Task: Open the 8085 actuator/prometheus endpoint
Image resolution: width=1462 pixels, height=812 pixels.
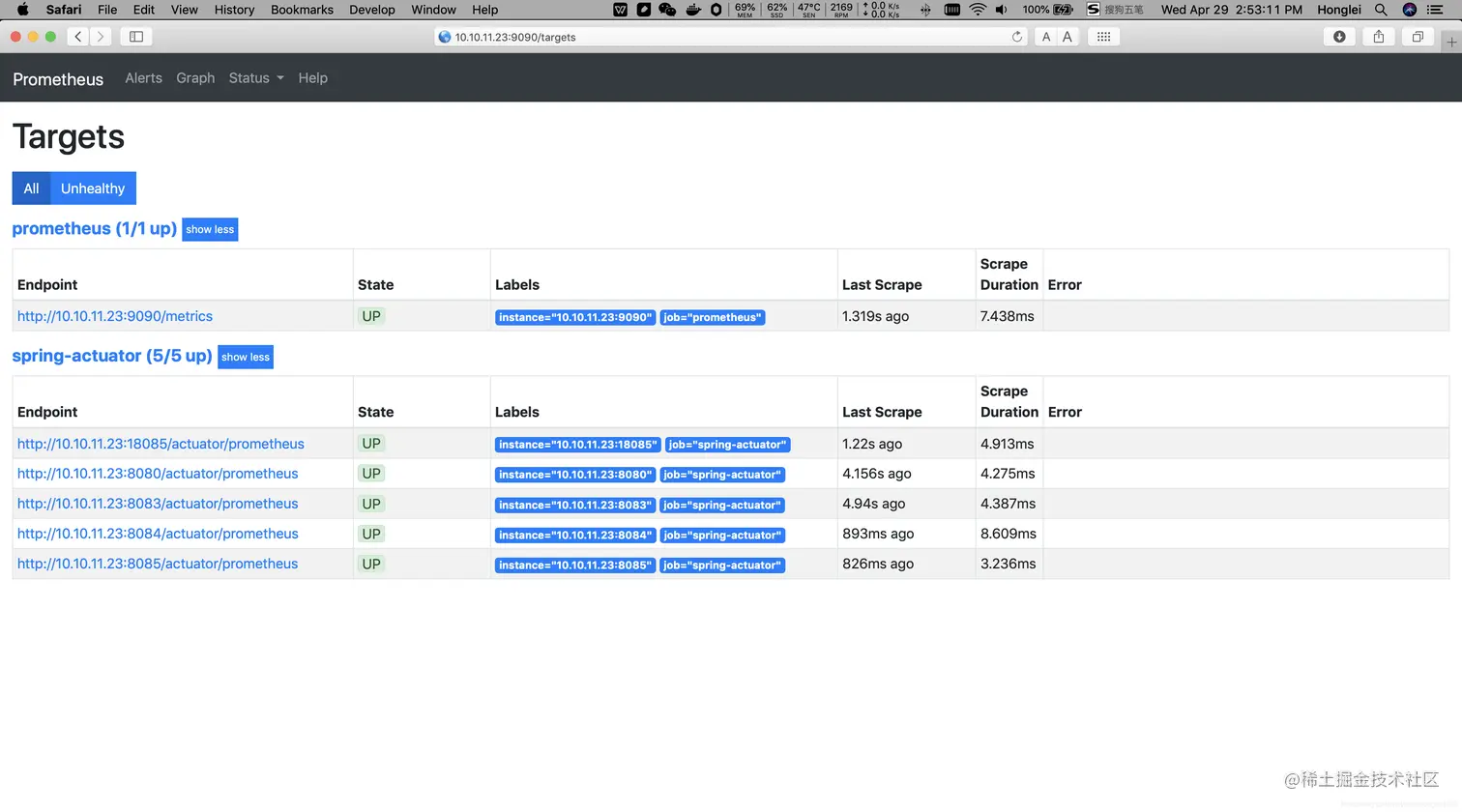Action: [x=158, y=564]
